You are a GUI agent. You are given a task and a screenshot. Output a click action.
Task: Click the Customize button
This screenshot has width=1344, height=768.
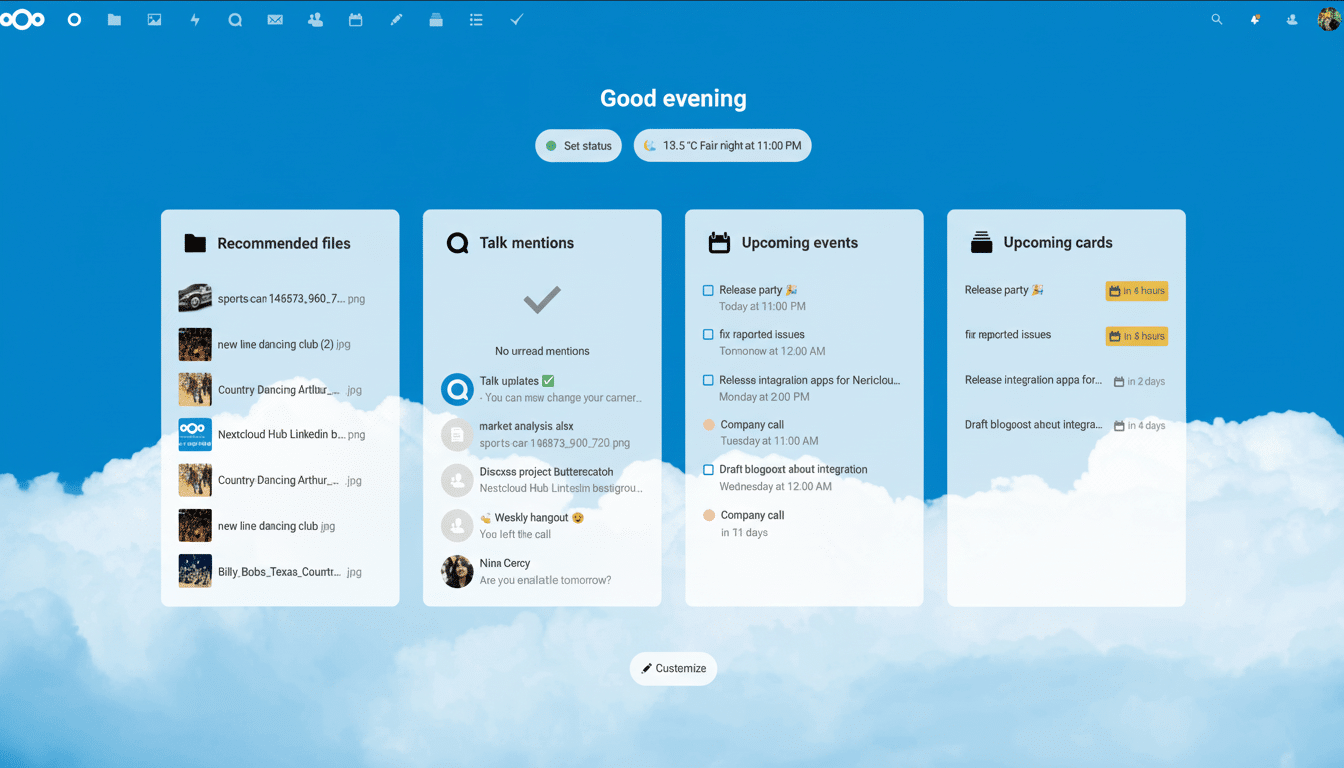click(x=673, y=668)
